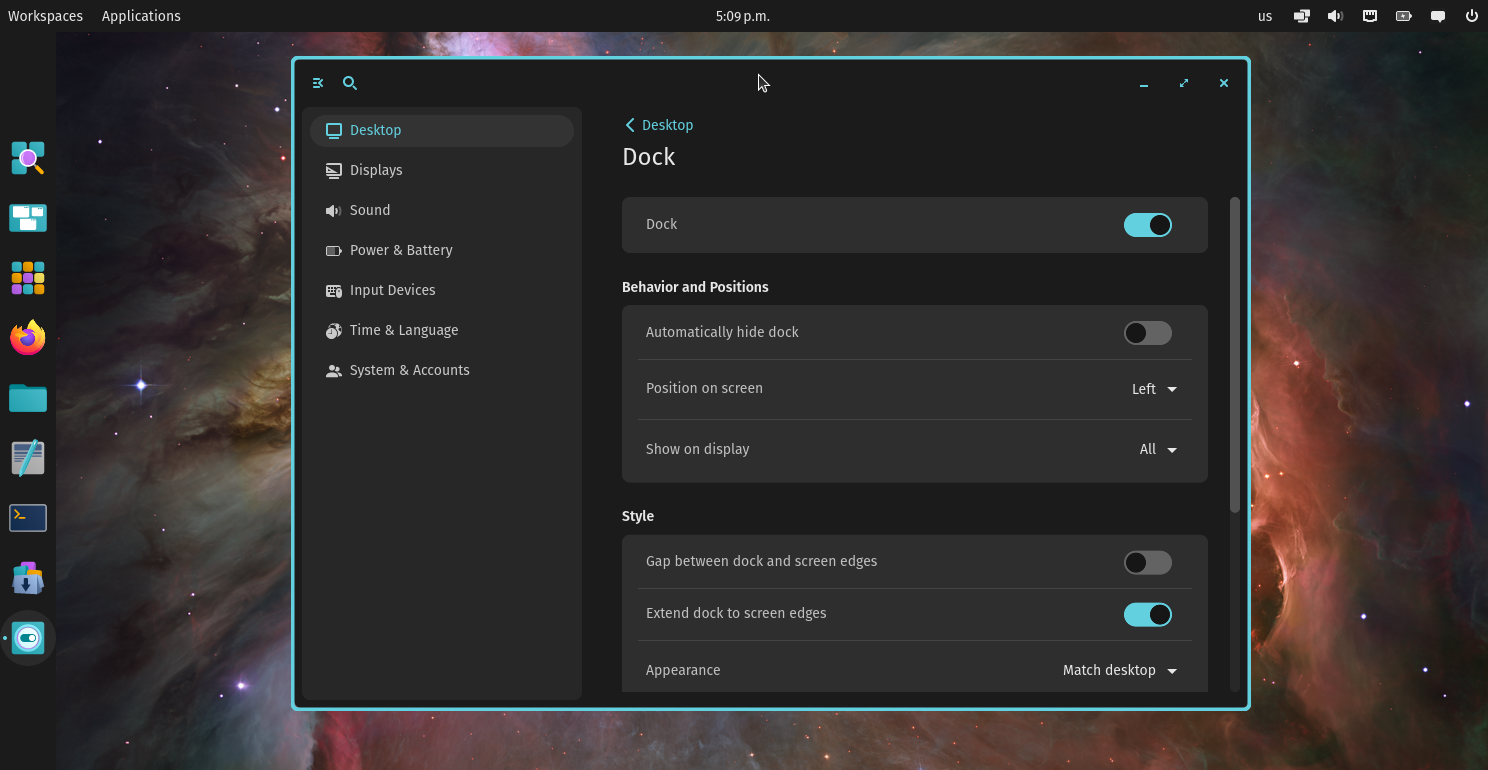This screenshot has height=770, width=1488.
Task: Enable Gap between dock and screen edges
Action: coord(1148,563)
